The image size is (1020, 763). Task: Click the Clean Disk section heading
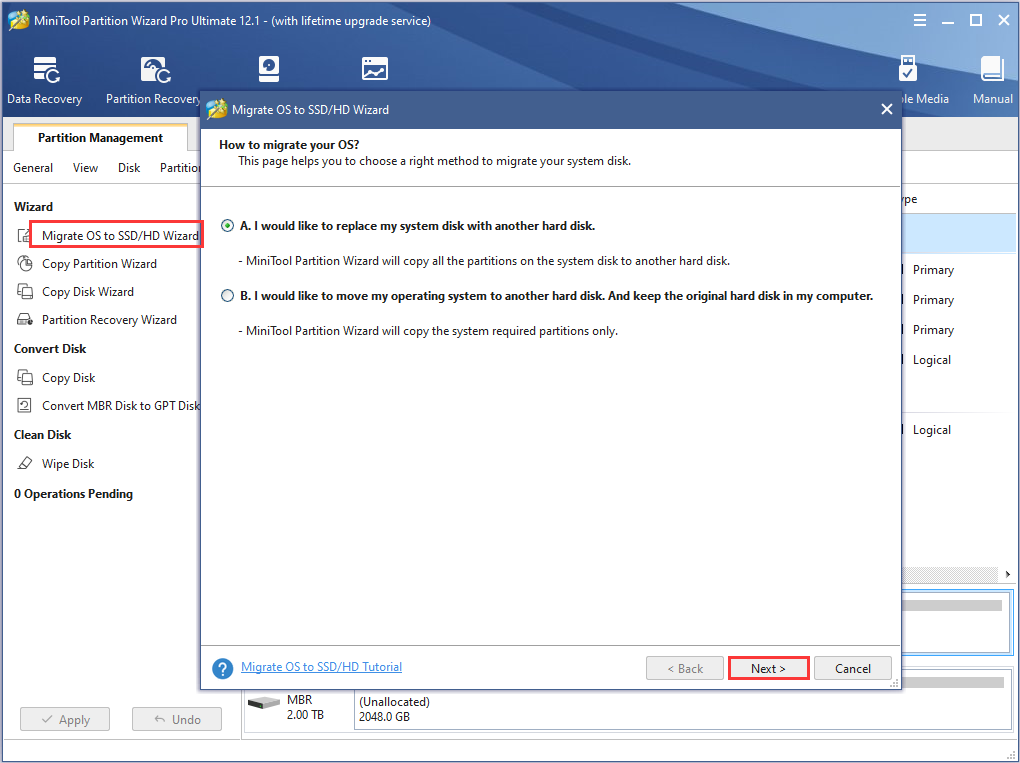point(42,435)
